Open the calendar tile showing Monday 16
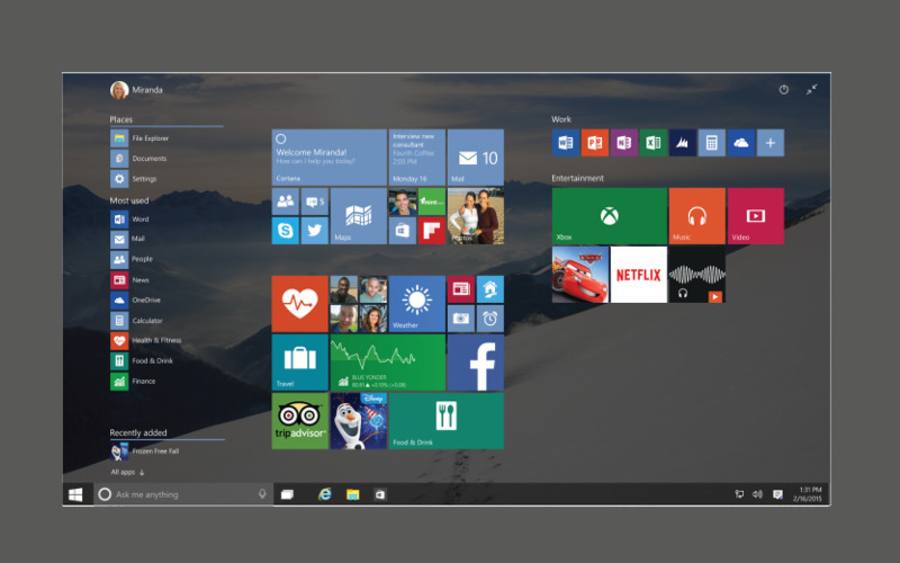Viewport: 900px width, 563px height. [417, 157]
